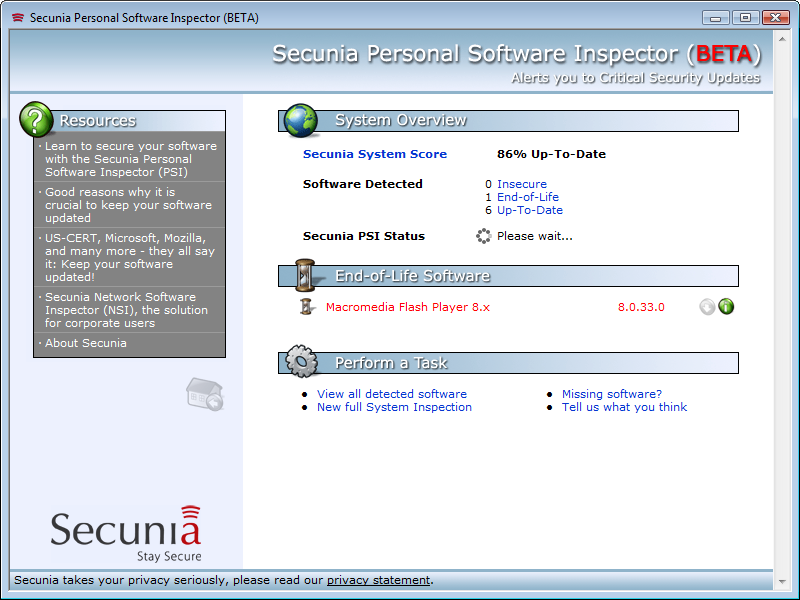Click the Software Detected label

363,184
